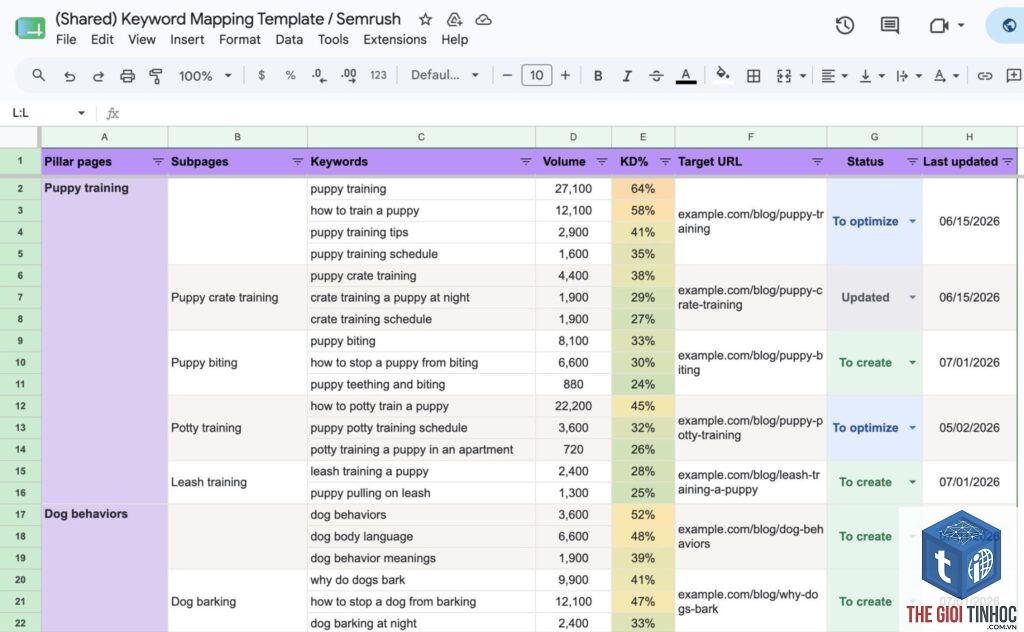The width and height of the screenshot is (1024, 632).
Task: Open Puppy biting To create status dropdown
Action: point(912,362)
